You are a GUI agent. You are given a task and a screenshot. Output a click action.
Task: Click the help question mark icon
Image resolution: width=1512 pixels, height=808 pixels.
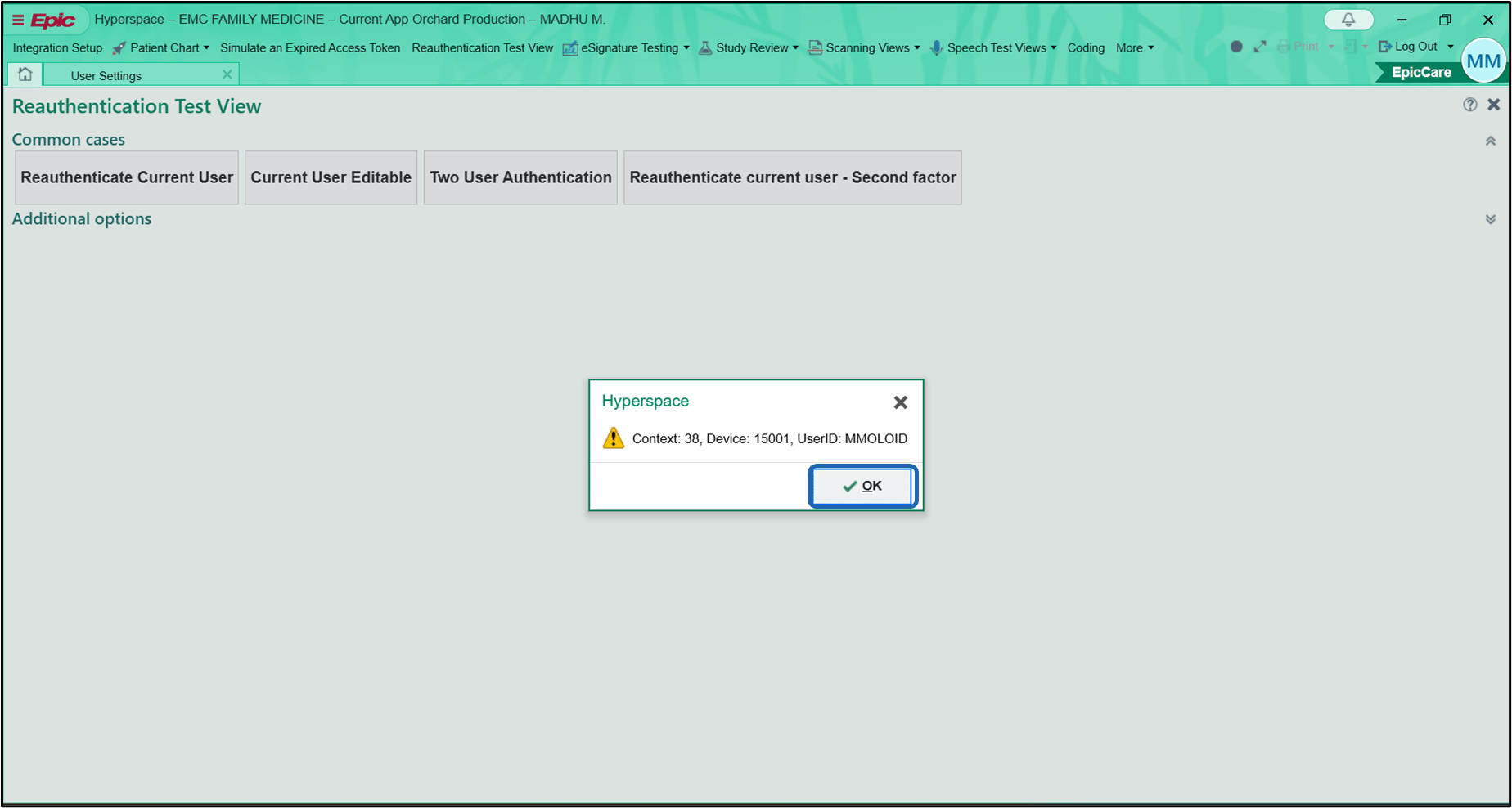pos(1470,105)
